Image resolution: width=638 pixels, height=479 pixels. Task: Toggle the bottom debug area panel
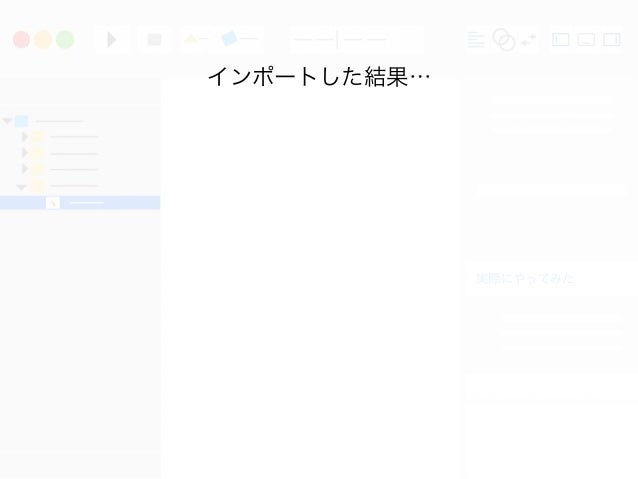tap(586, 39)
